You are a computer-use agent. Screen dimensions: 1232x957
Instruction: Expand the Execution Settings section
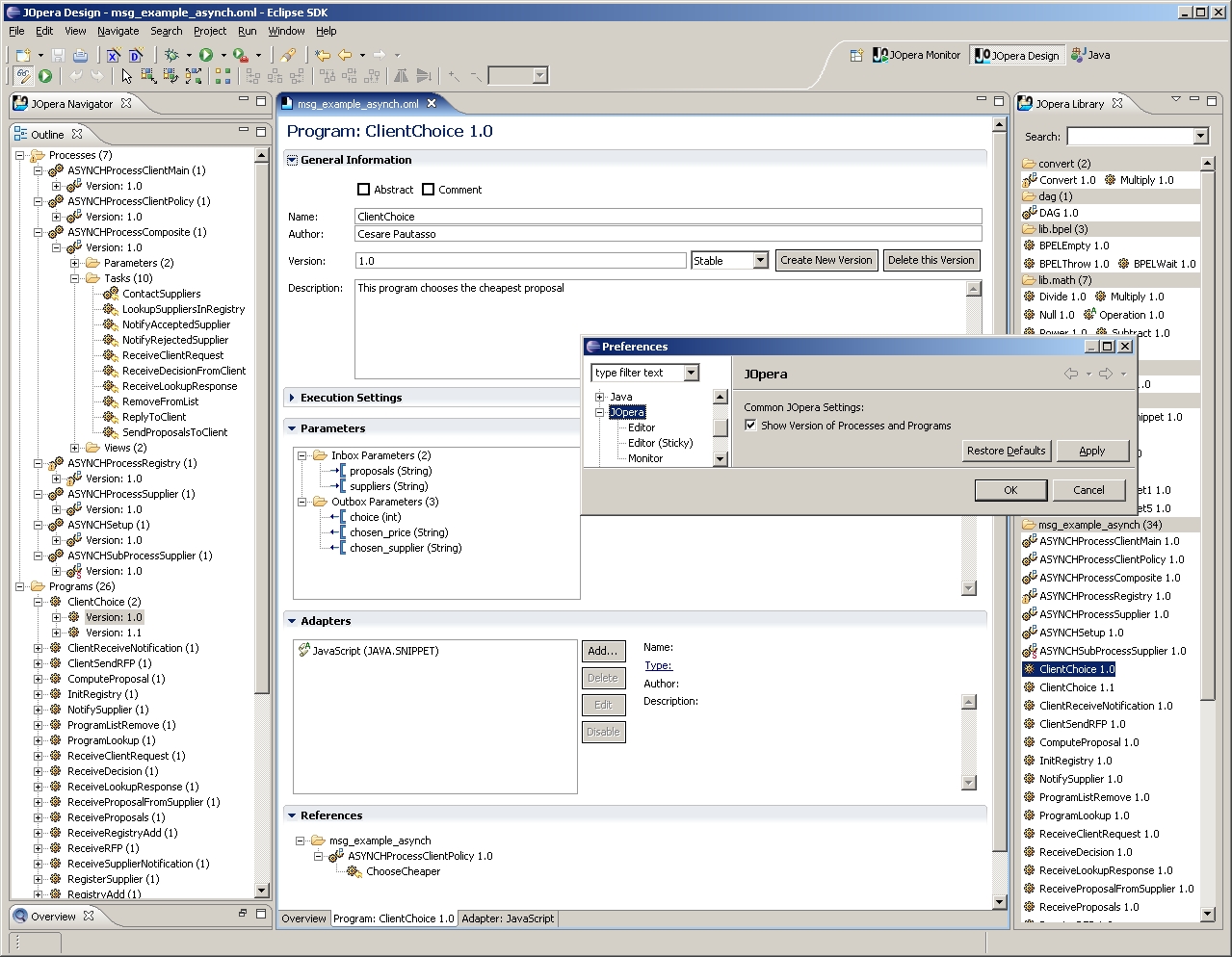292,398
